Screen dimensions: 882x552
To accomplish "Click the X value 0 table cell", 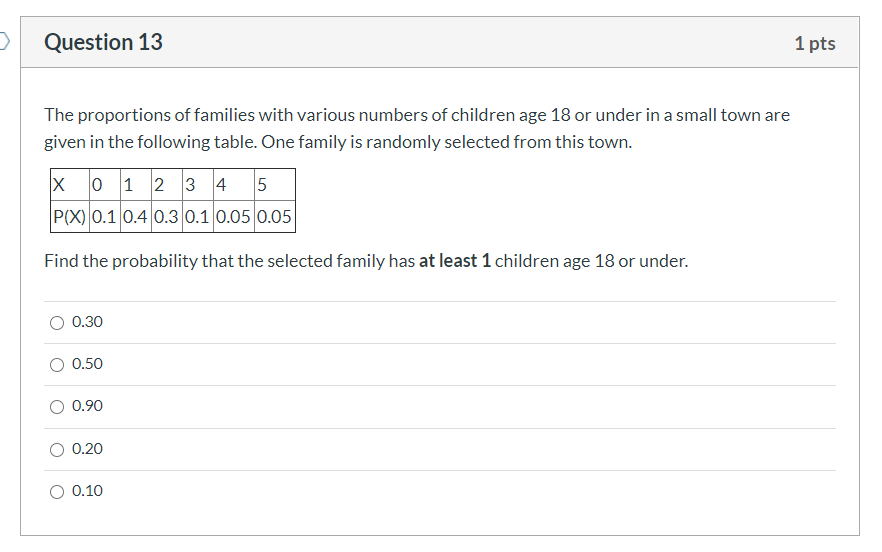I will point(104,185).
